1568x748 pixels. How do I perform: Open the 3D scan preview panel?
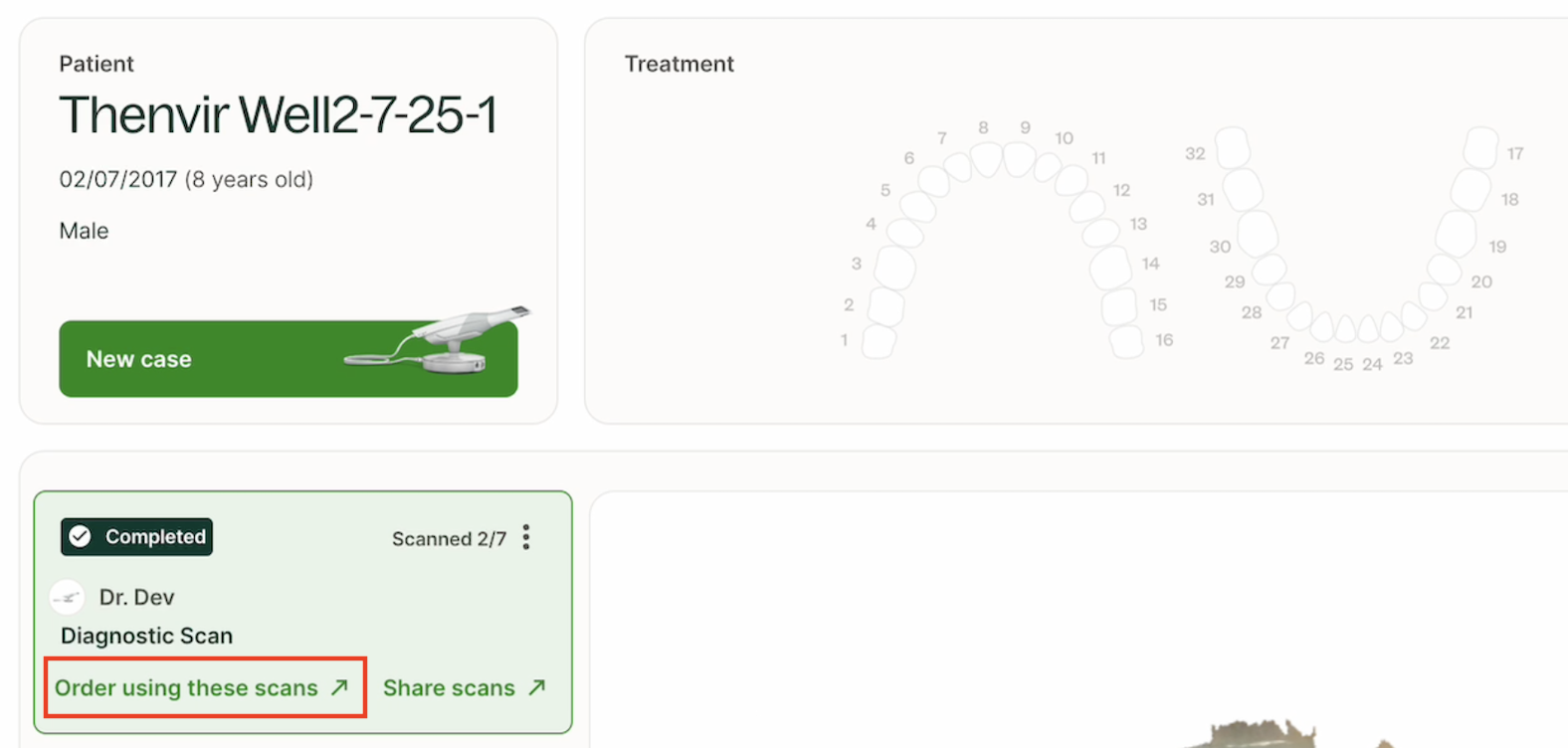pyautogui.click(x=1079, y=620)
